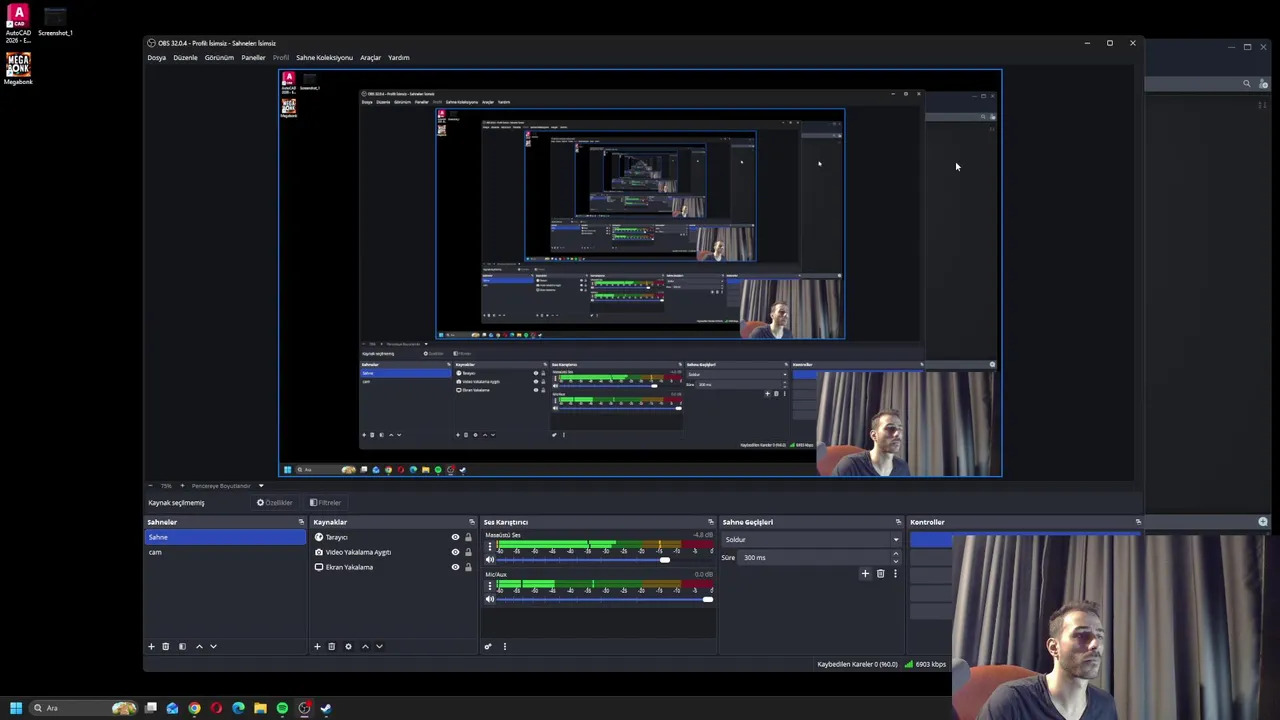Image resolution: width=1280 pixels, height=720 pixels.
Task: Open Soldur transition dropdown
Action: coord(810,540)
